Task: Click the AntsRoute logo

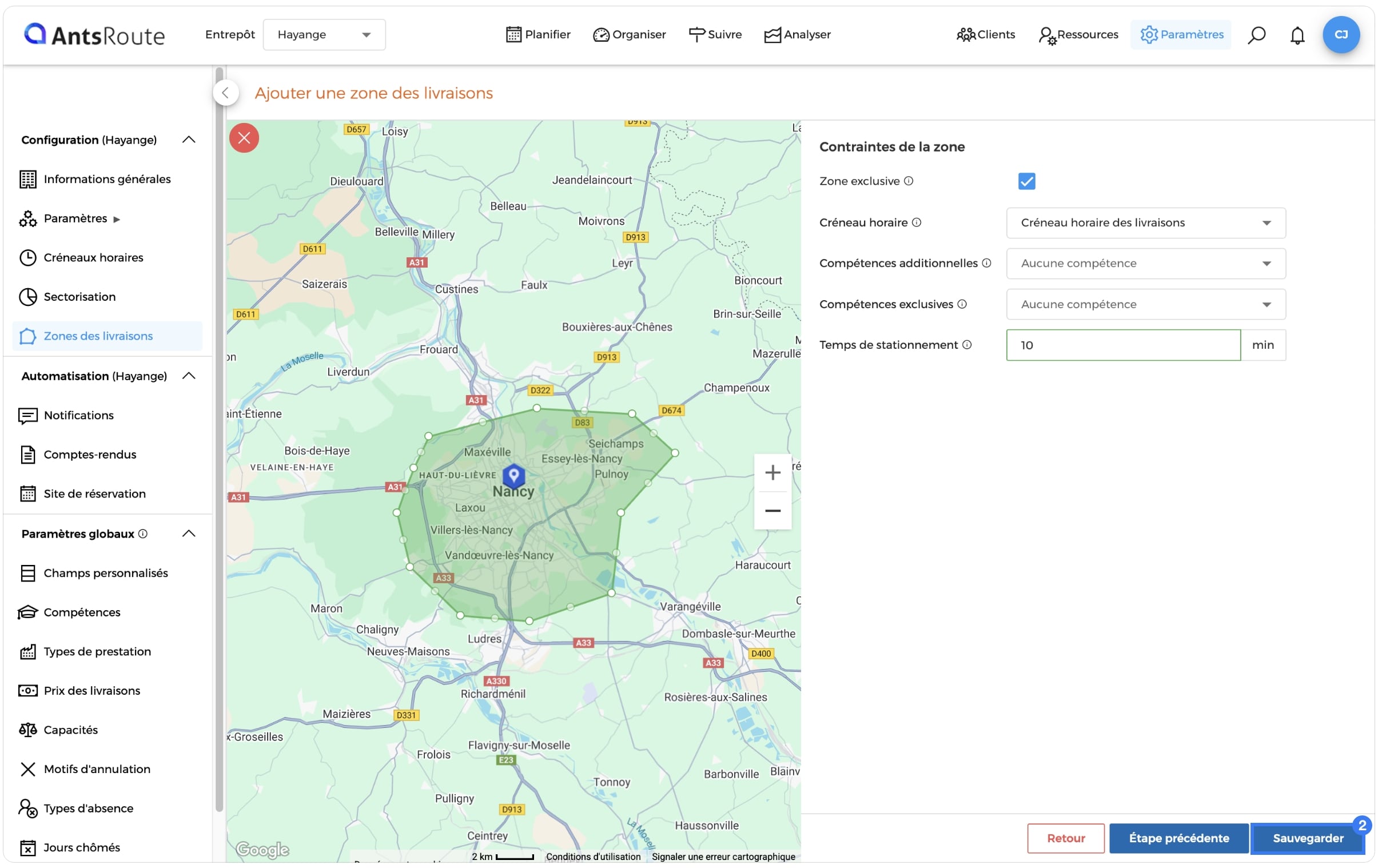Action: (x=94, y=35)
